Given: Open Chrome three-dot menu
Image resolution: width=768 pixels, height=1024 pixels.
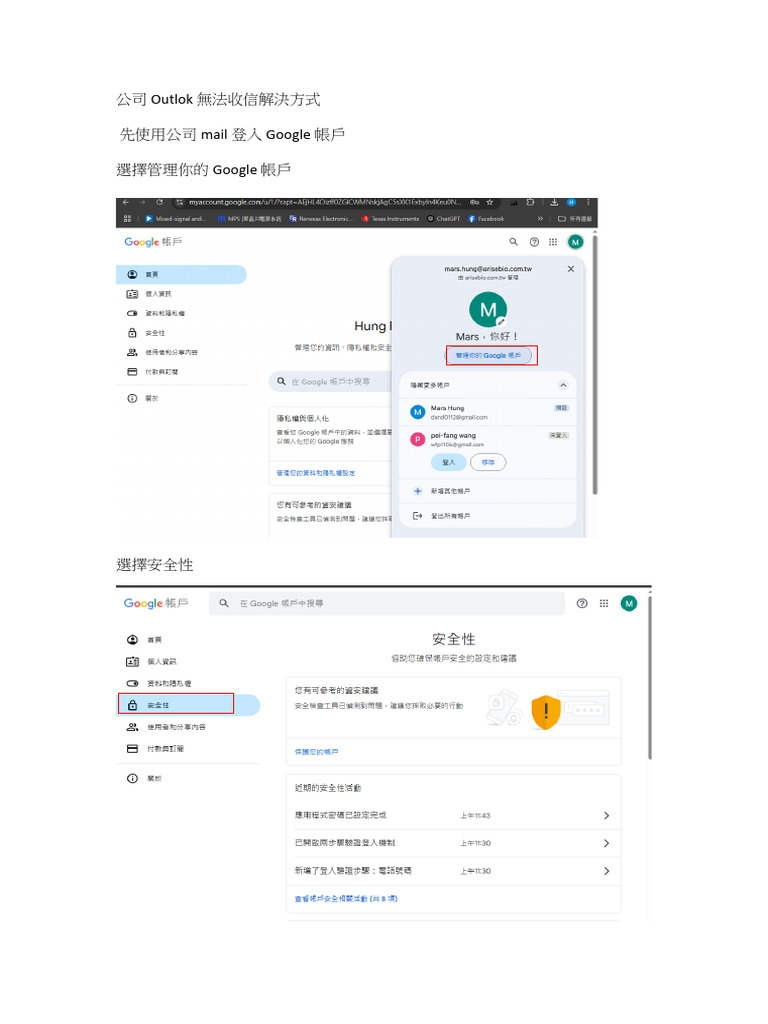Looking at the screenshot, I should (588, 202).
